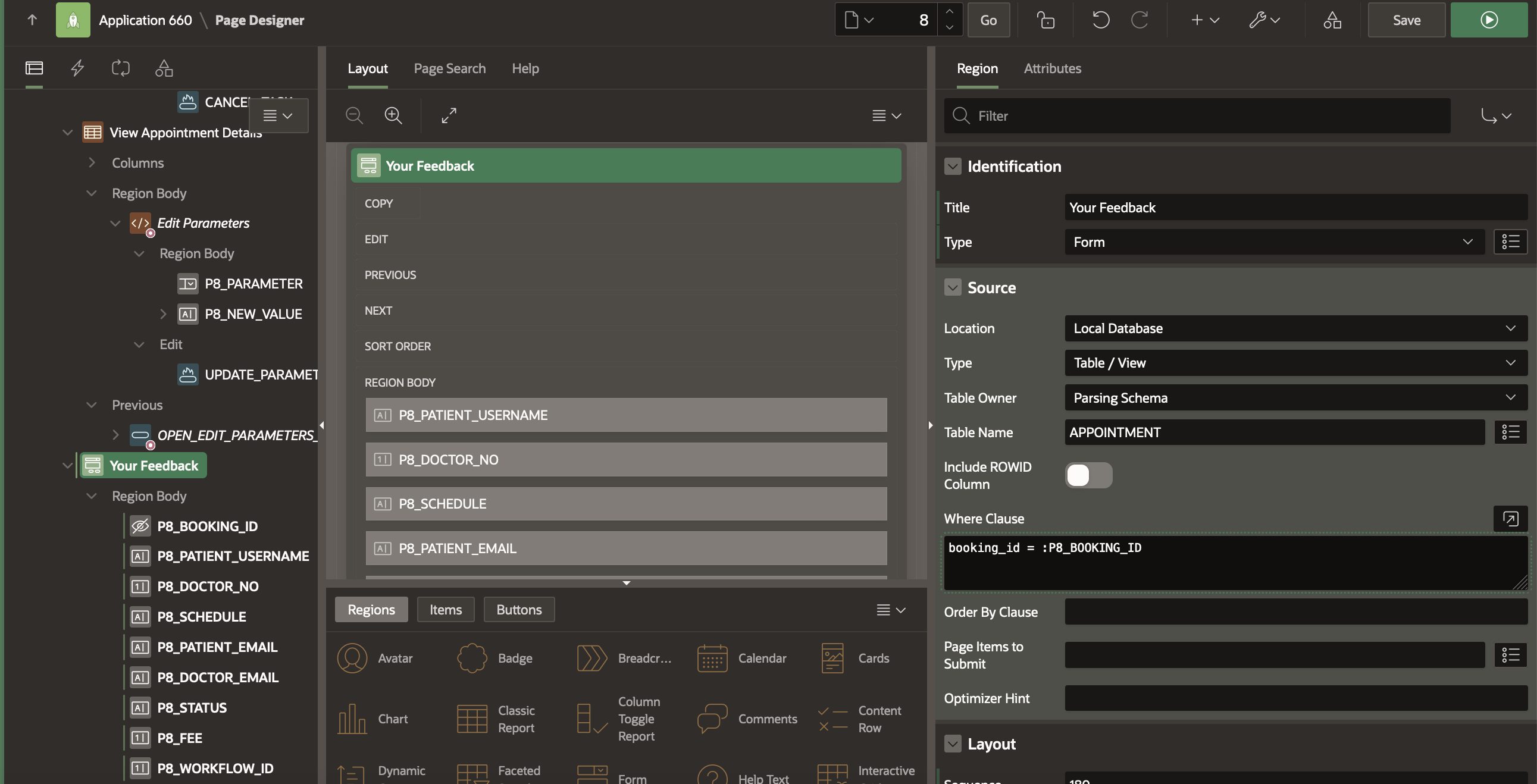Open the Page Search tab
The width and height of the screenshot is (1537, 784).
coord(449,68)
